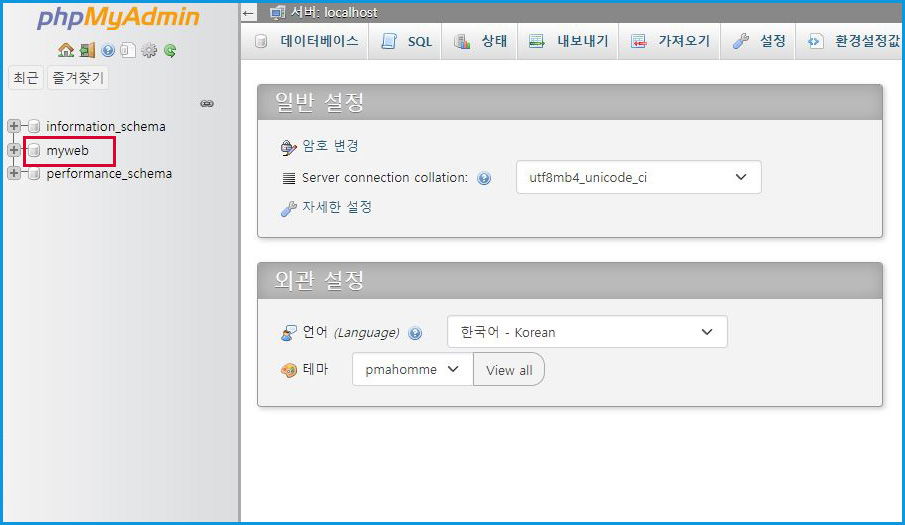Open the utf8mb4_unicode_ci collation dropdown

click(638, 177)
